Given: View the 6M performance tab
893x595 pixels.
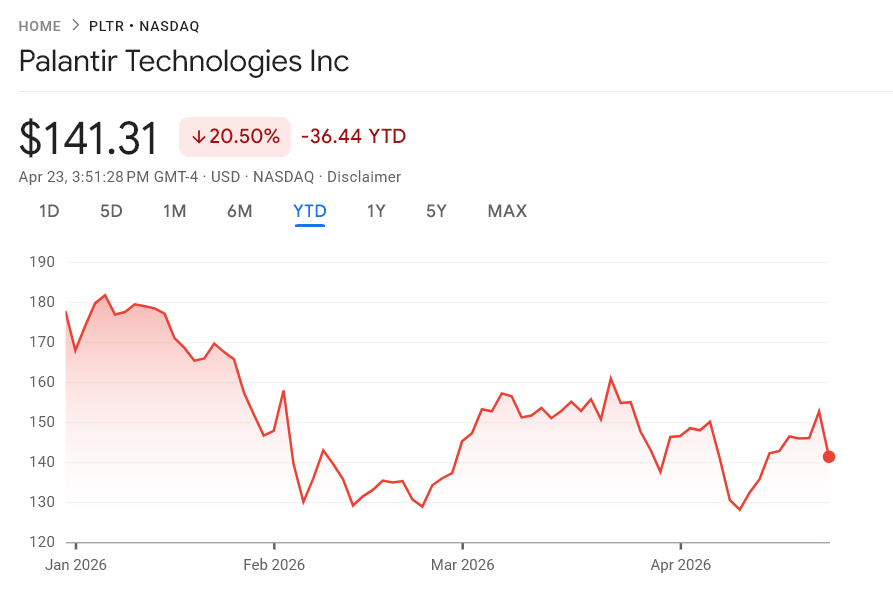Looking at the screenshot, I should tap(240, 211).
